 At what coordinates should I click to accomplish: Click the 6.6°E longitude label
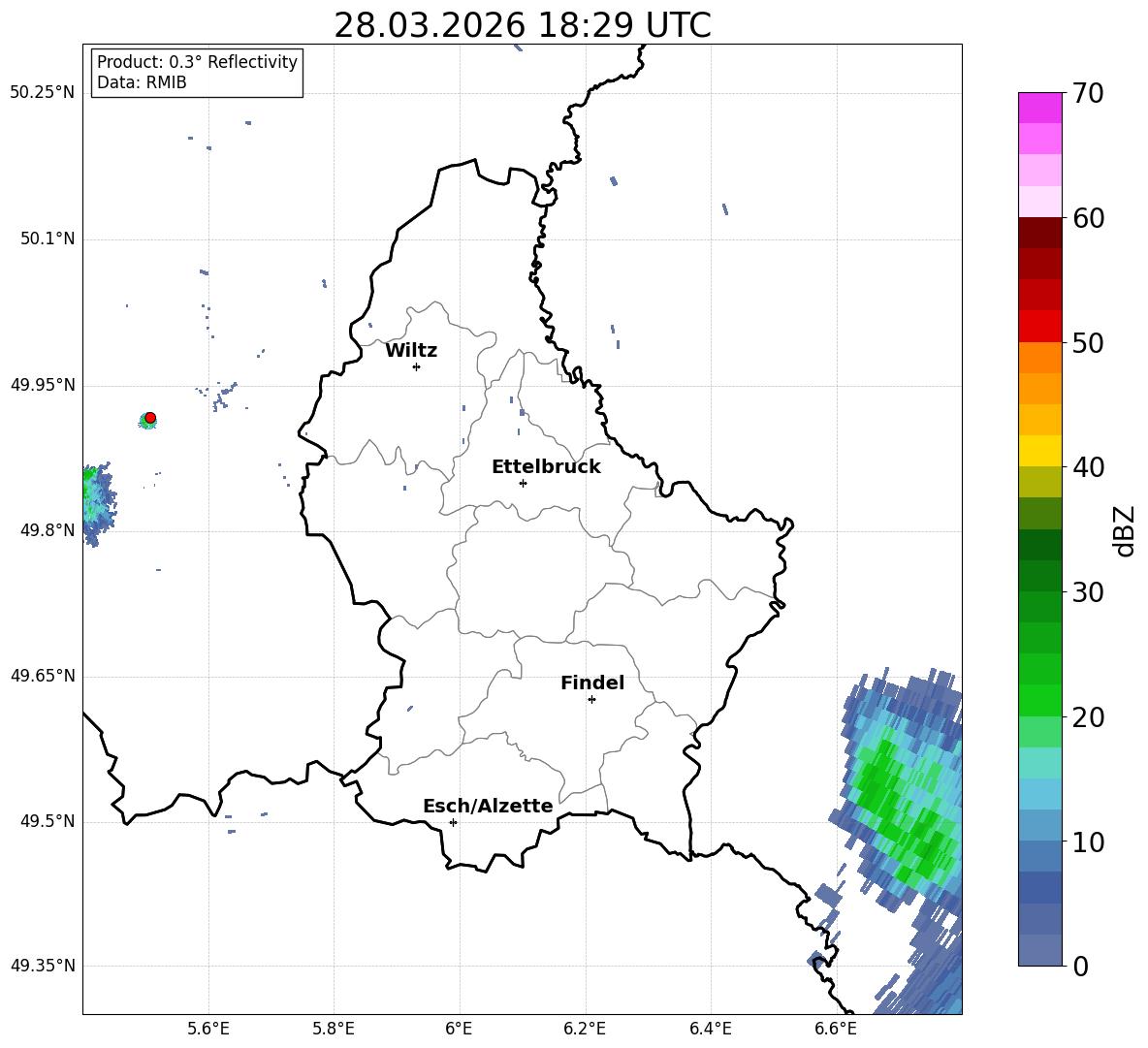tap(836, 1029)
